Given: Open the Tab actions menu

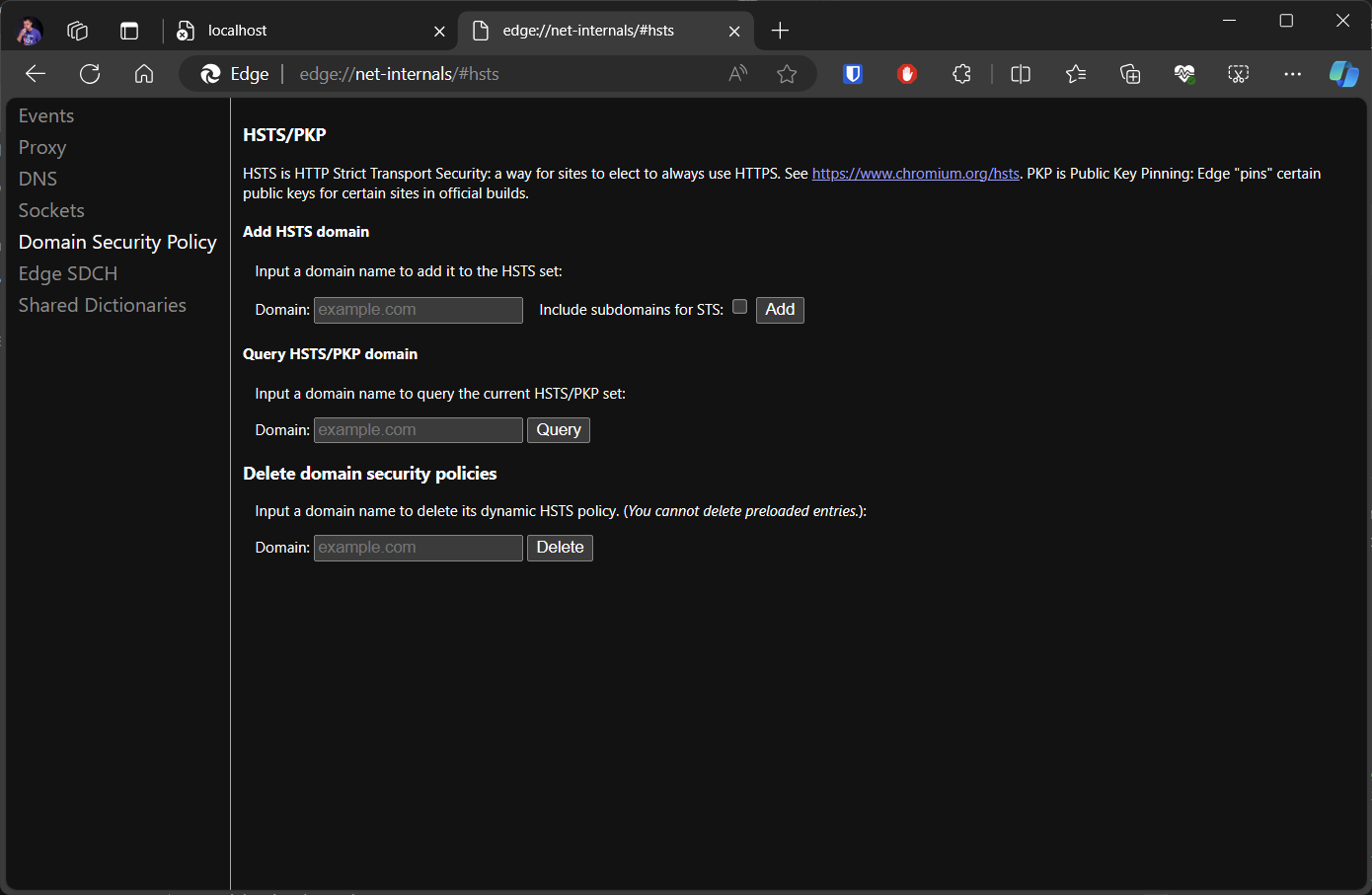Looking at the screenshot, I should [x=129, y=31].
